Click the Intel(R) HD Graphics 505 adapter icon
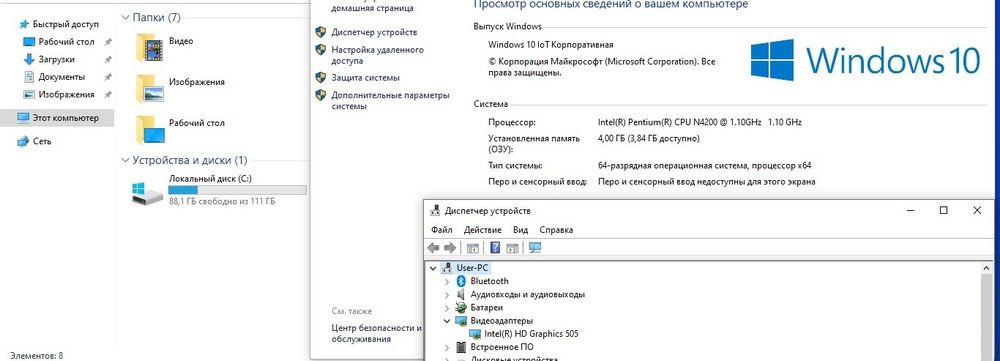Screen dimensions: 1000x361 [475, 334]
